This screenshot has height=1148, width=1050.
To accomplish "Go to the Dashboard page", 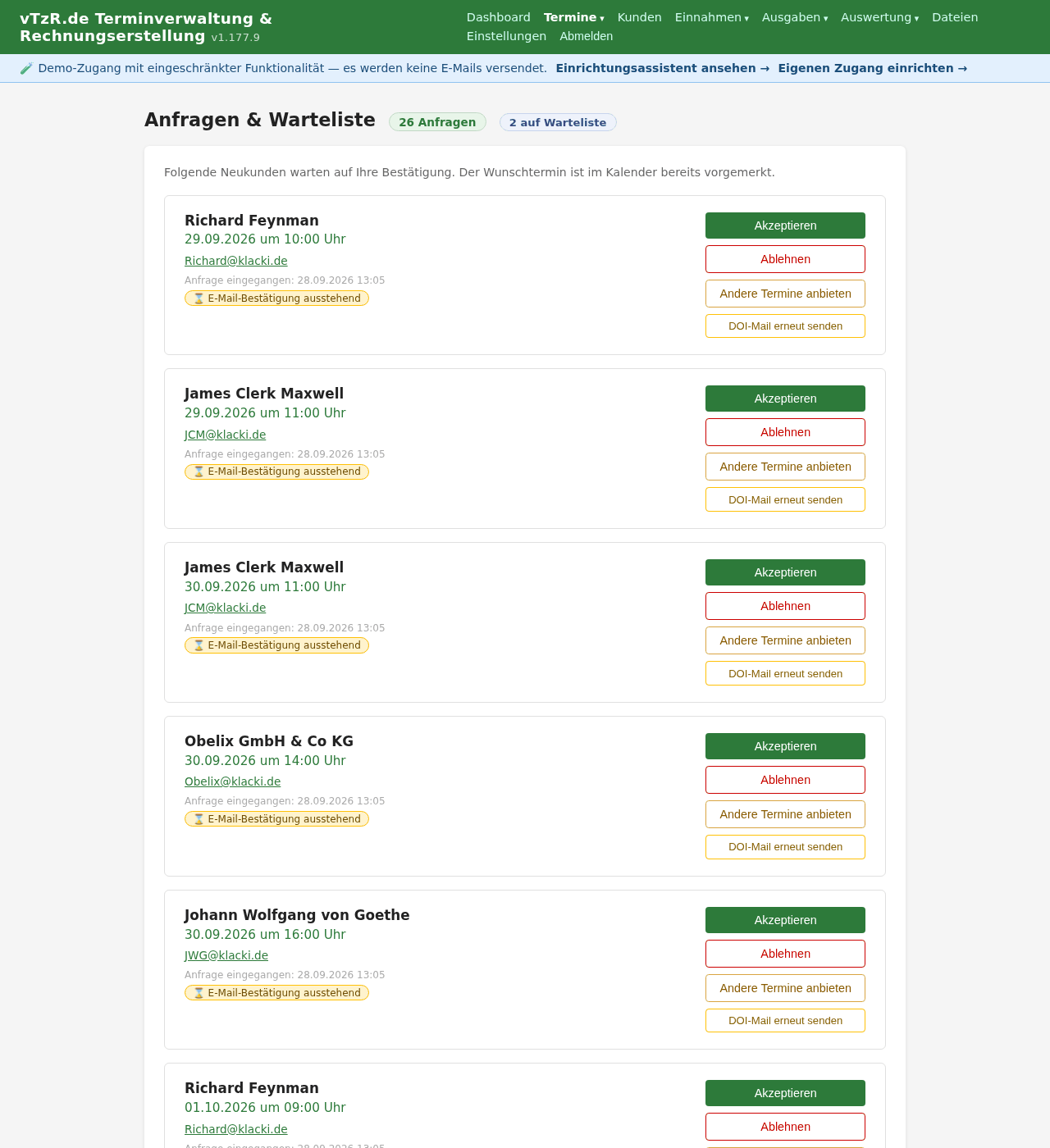I will [x=499, y=17].
